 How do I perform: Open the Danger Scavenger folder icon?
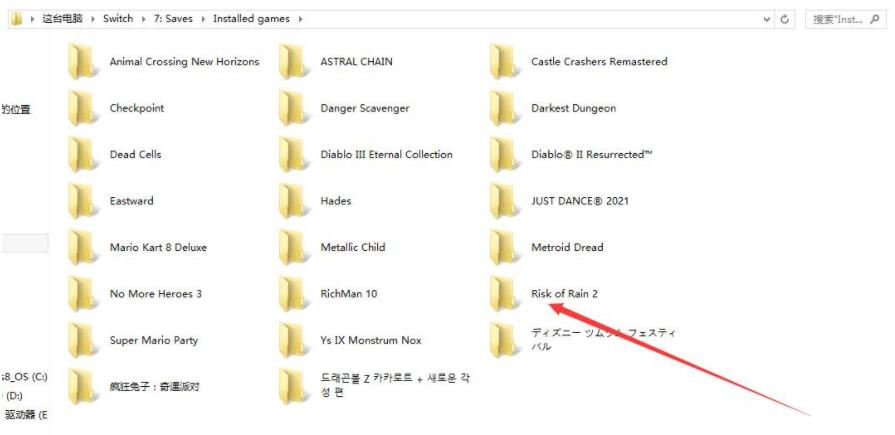pos(294,108)
